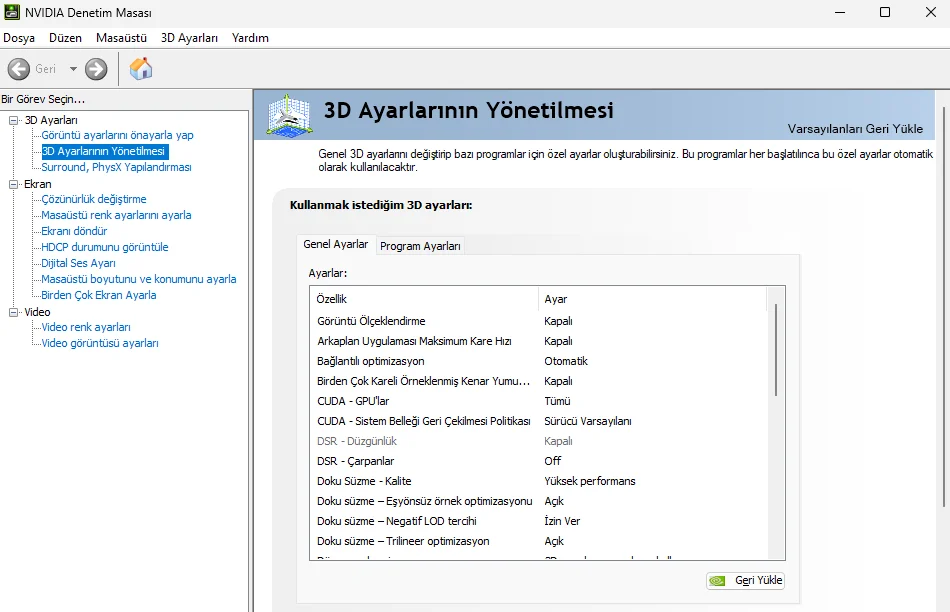Open the Dosya menu
Screen dimensions: 950x612
(19, 38)
